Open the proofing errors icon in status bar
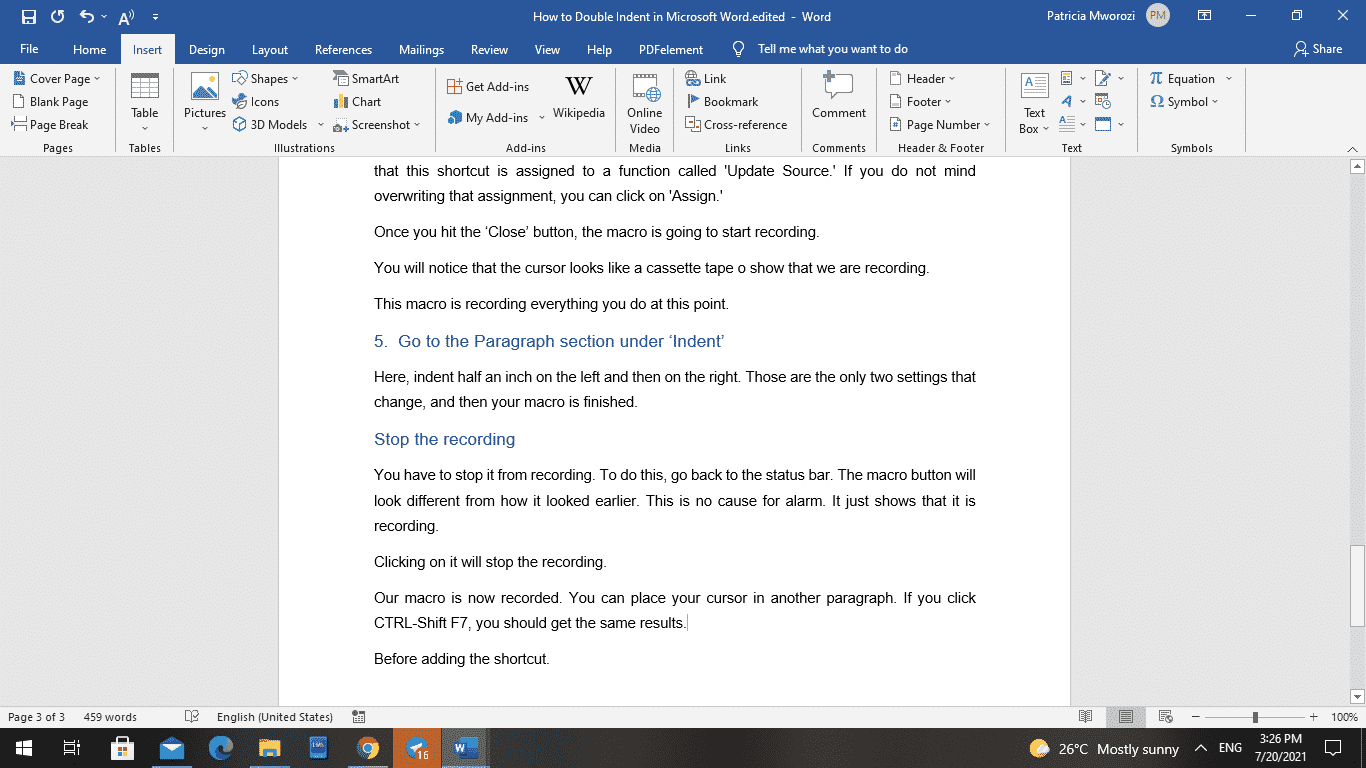The height and width of the screenshot is (768, 1366). (x=192, y=717)
